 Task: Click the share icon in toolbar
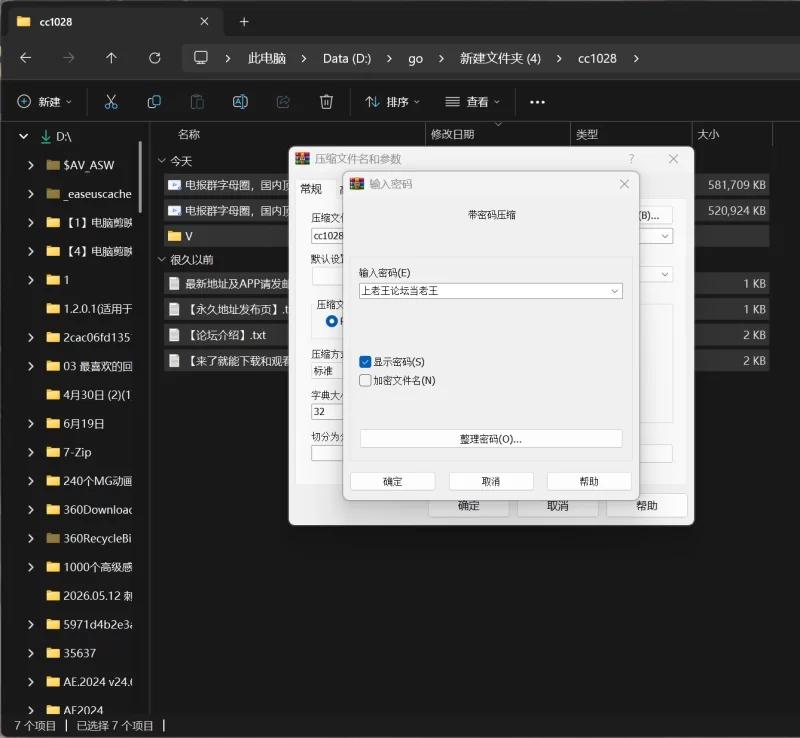(283, 102)
